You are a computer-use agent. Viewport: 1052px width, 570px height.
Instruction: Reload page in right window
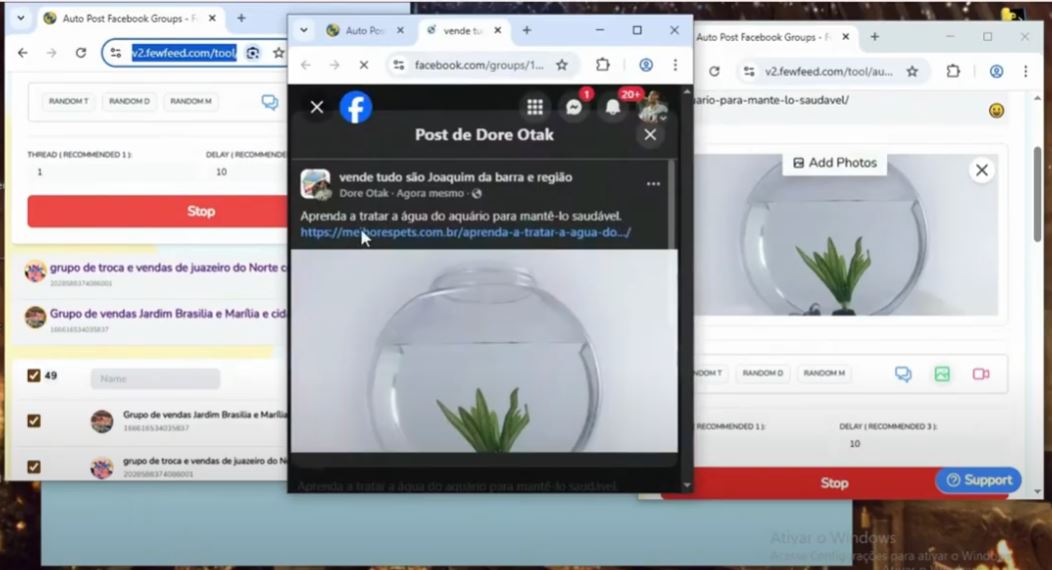pos(714,71)
